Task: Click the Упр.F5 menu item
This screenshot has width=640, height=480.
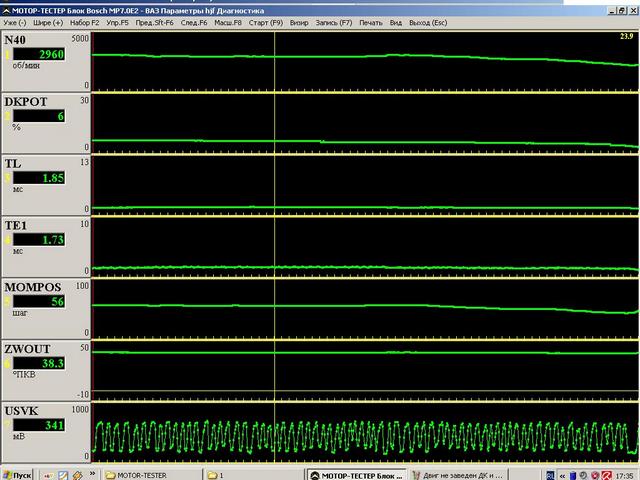Action: (x=118, y=22)
